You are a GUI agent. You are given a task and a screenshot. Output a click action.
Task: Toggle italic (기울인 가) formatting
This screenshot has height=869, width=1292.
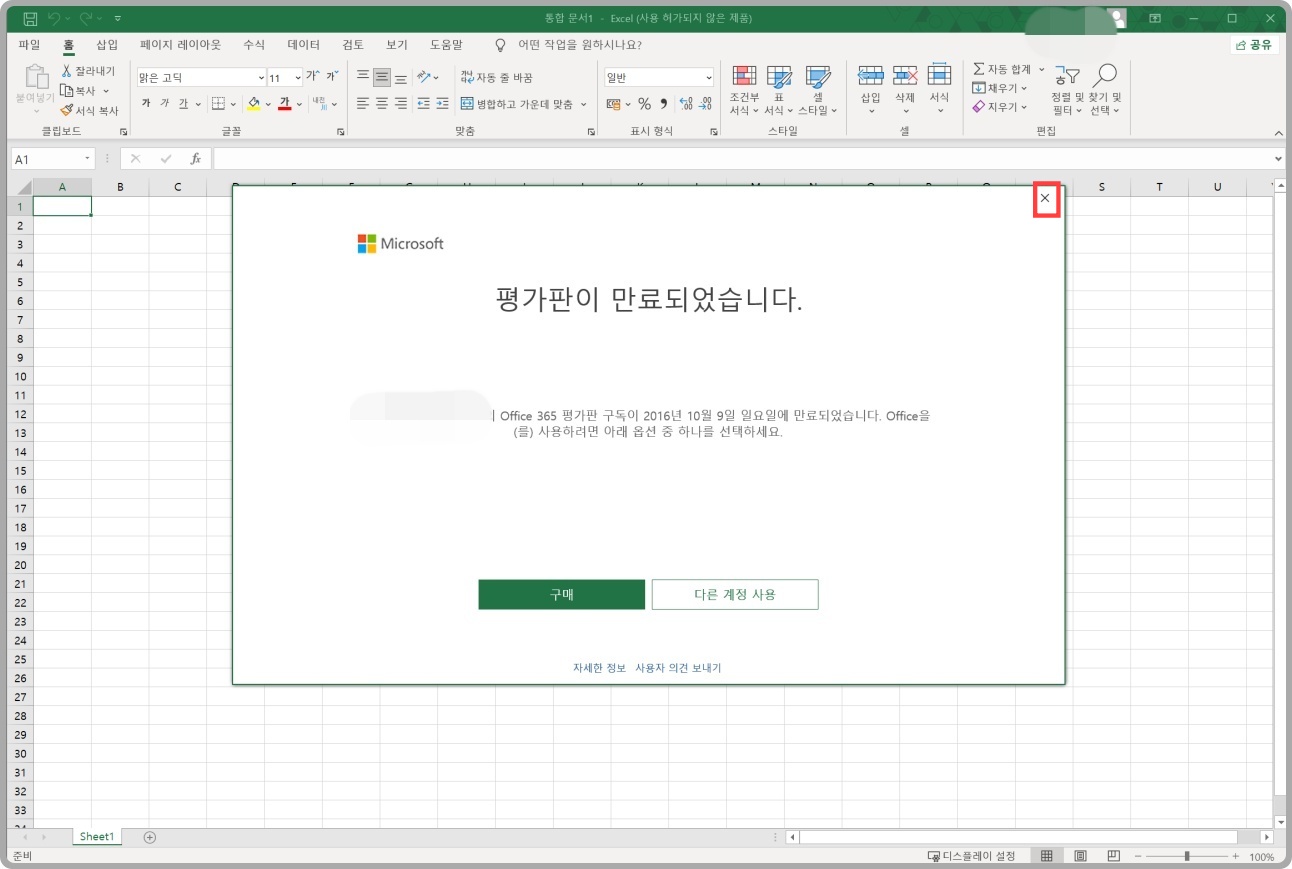(165, 104)
